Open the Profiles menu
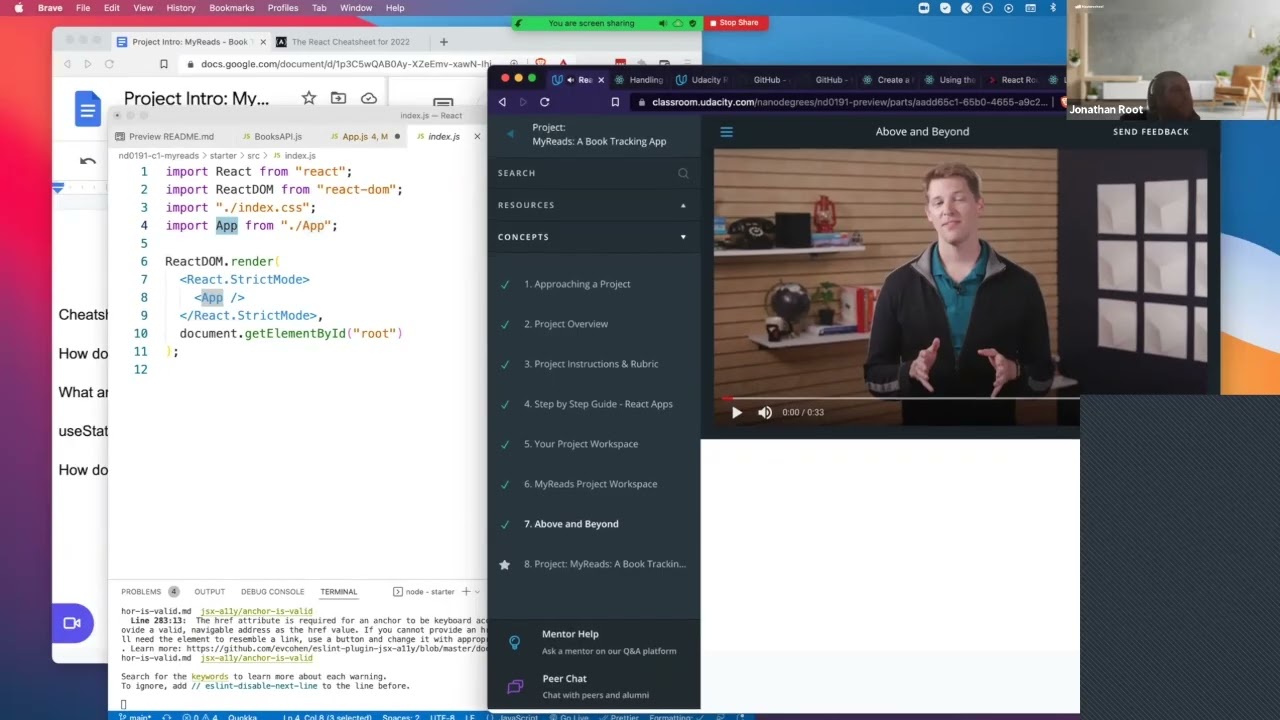Viewport: 1280px width, 720px height. point(283,8)
